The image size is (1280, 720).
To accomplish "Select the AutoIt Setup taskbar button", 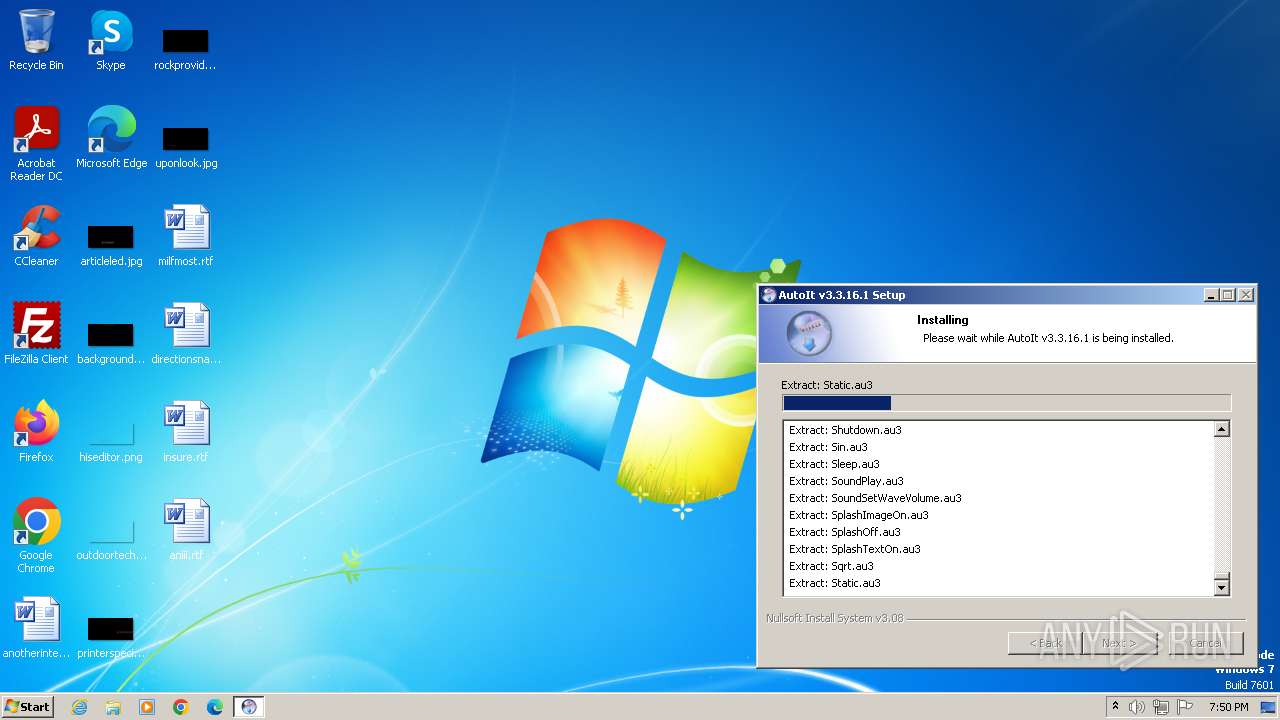I will [249, 707].
